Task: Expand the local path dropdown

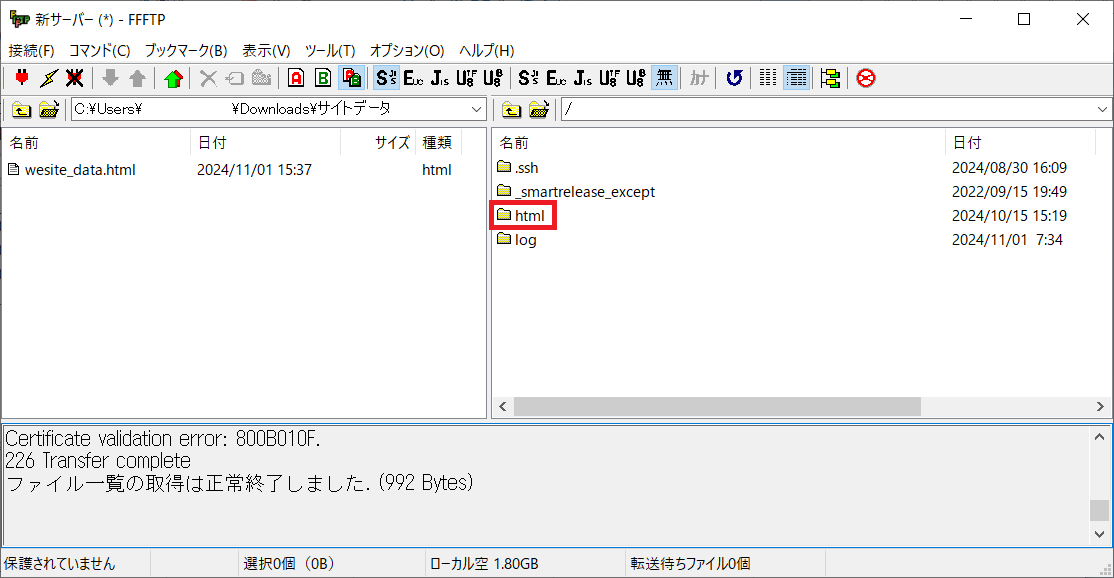Action: point(477,109)
